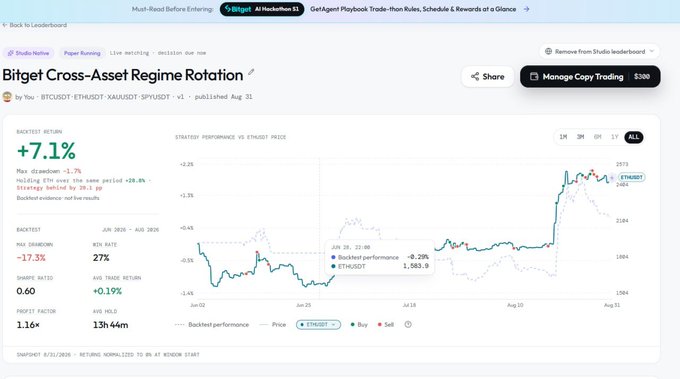Image resolution: width=680 pixels, height=379 pixels.
Task: Toggle the Sell markers legend entry
Action: [x=386, y=325]
